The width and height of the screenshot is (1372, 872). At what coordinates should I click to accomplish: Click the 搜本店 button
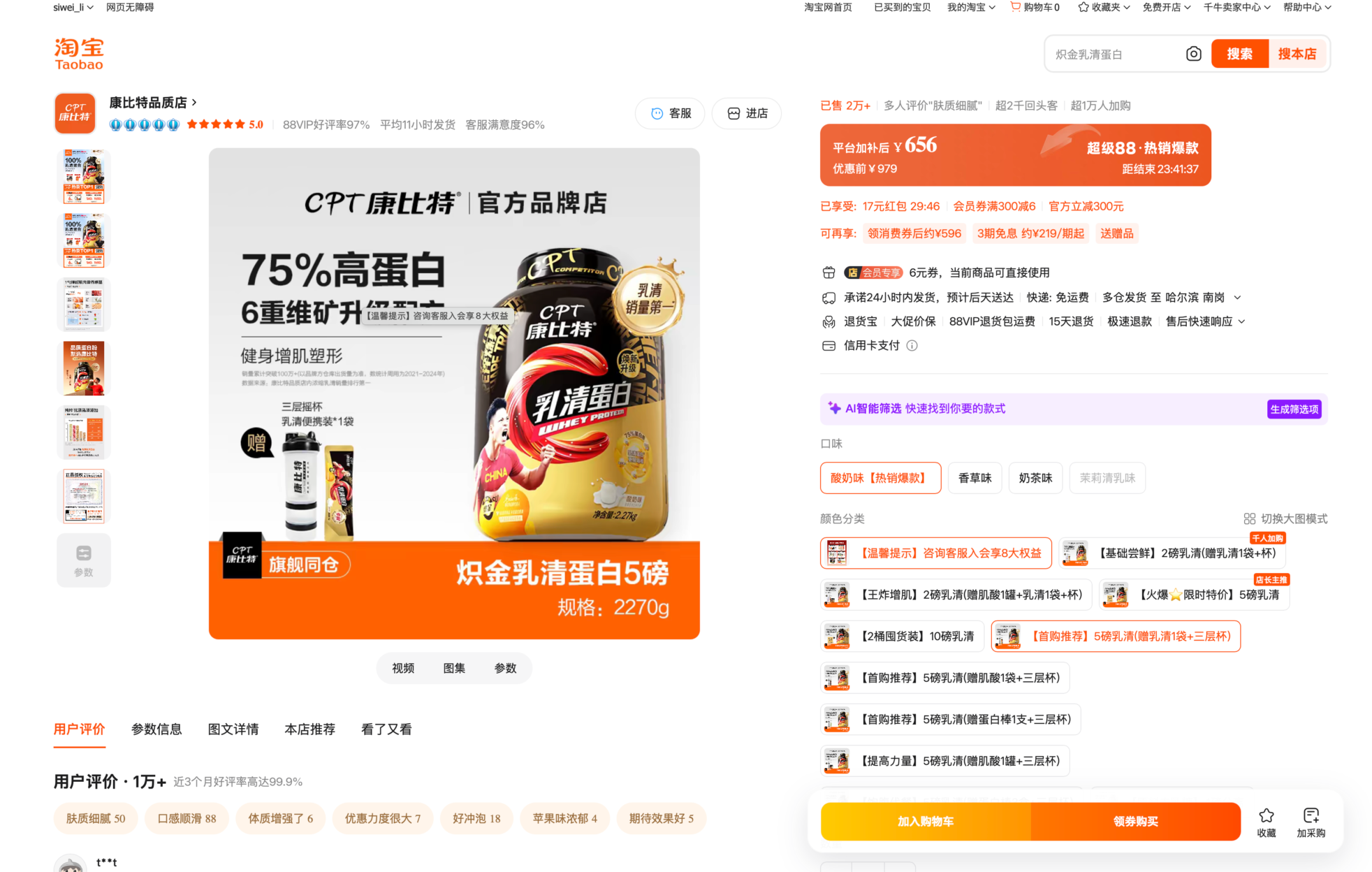(x=1297, y=54)
